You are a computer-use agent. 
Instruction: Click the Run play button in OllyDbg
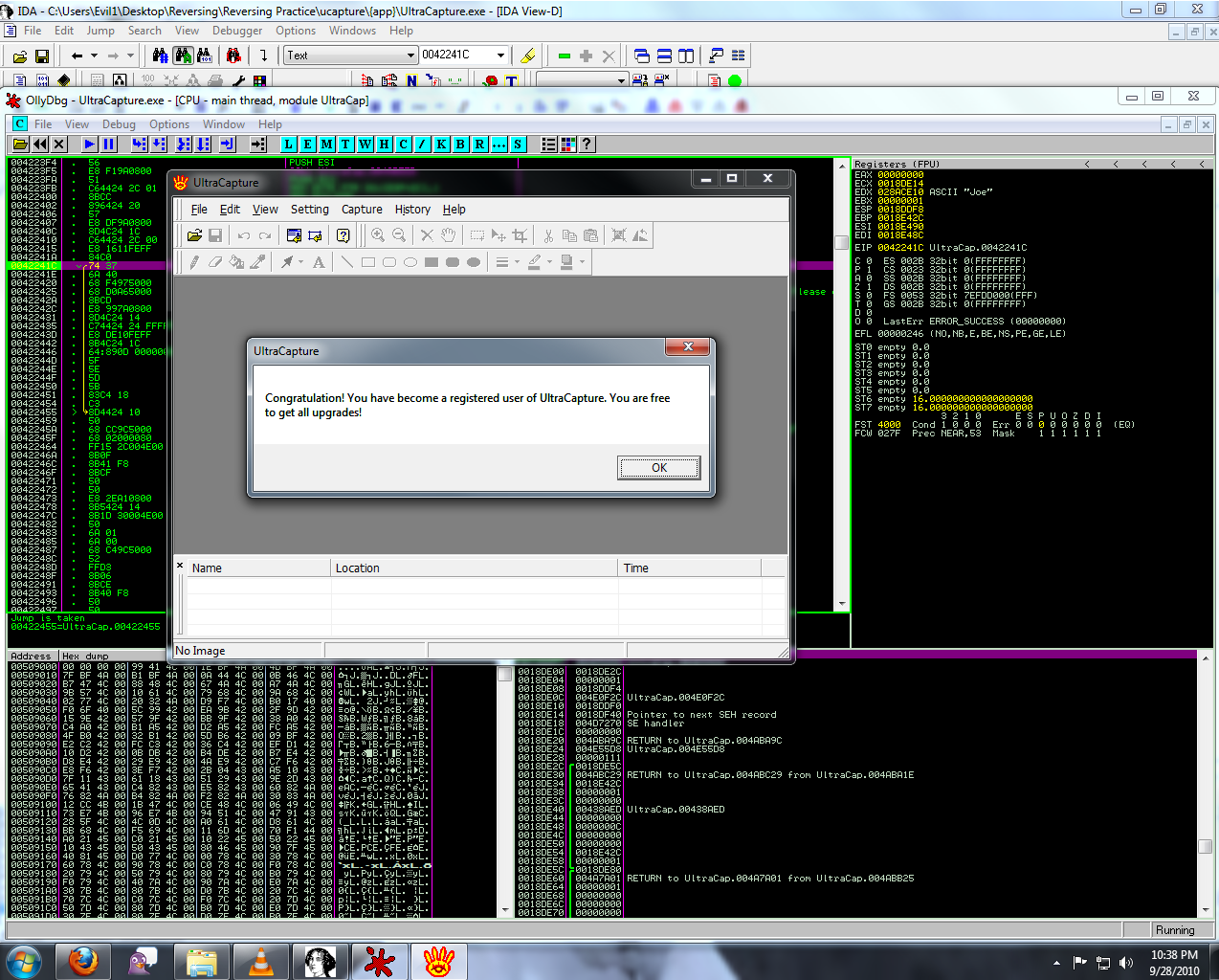(89, 145)
